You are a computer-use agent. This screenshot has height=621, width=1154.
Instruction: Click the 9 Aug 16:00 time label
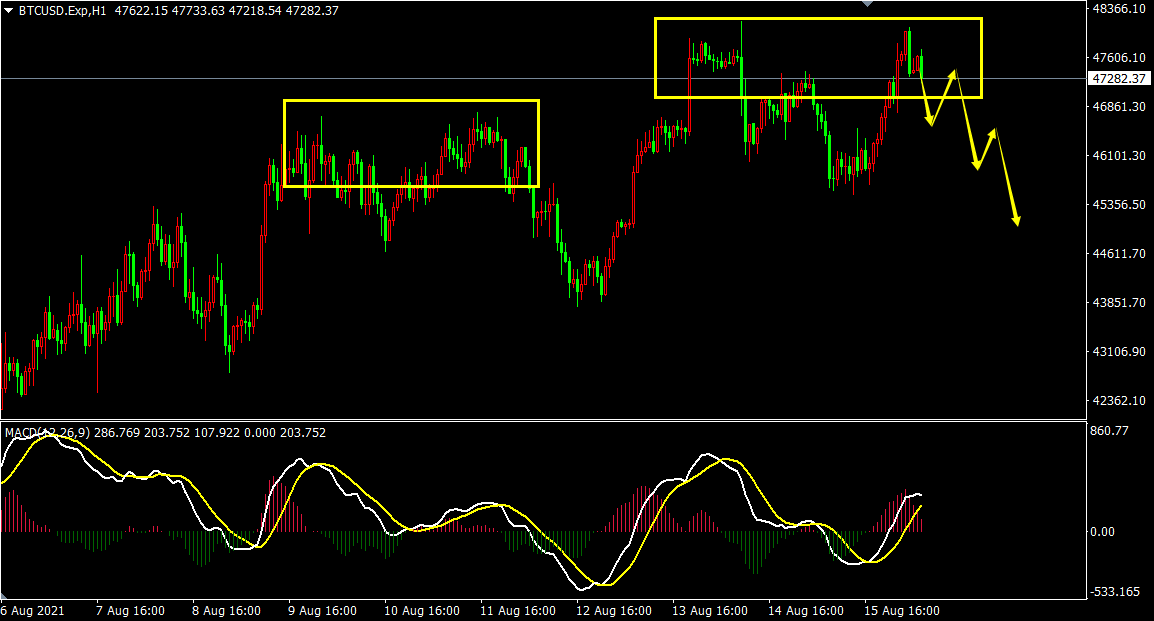pyautogui.click(x=323, y=610)
